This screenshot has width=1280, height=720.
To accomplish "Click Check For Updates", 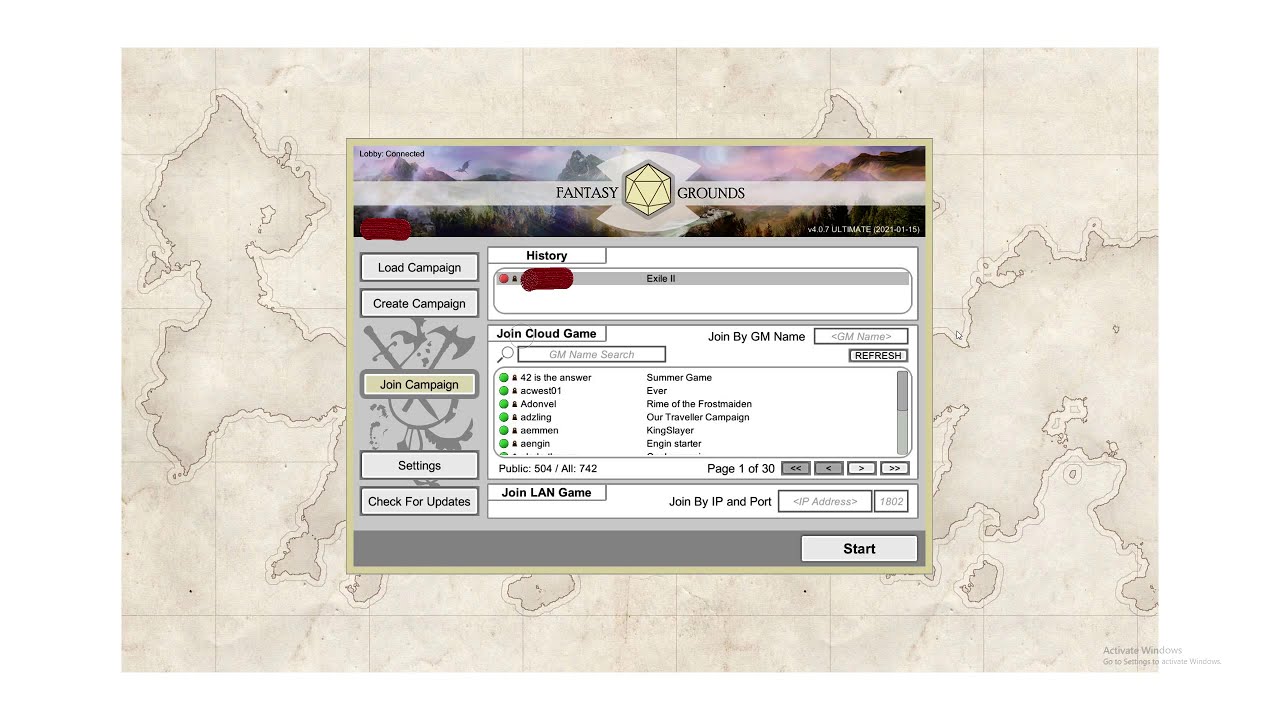I will (419, 501).
